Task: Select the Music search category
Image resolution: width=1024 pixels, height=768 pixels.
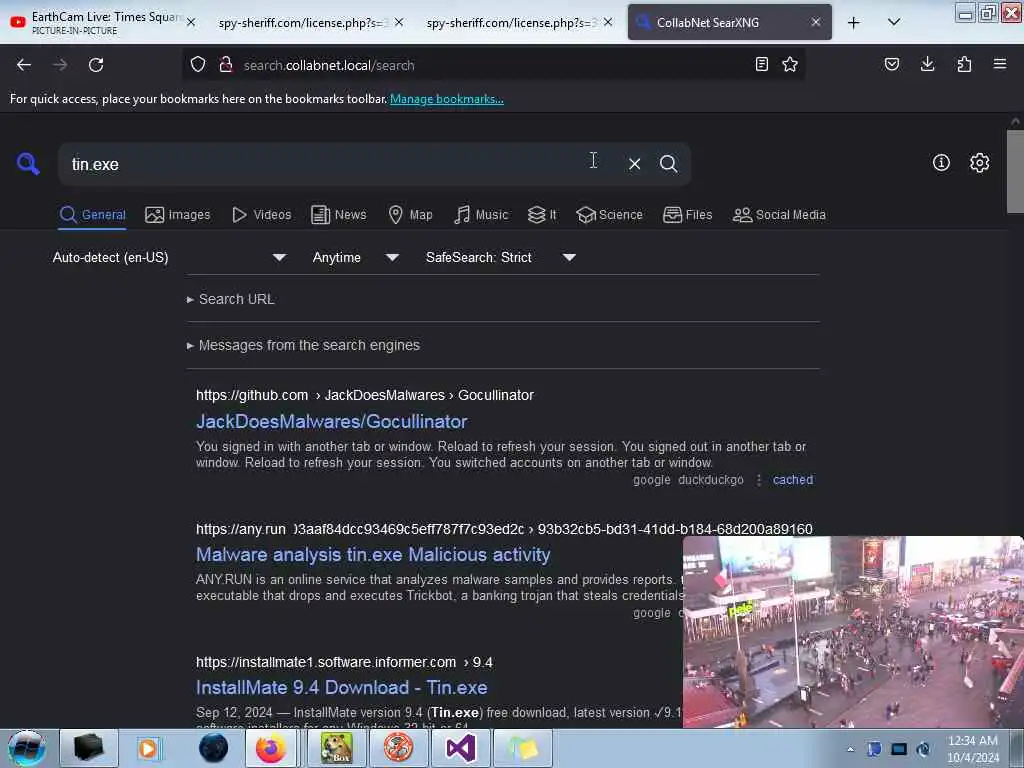Action: pos(481,215)
